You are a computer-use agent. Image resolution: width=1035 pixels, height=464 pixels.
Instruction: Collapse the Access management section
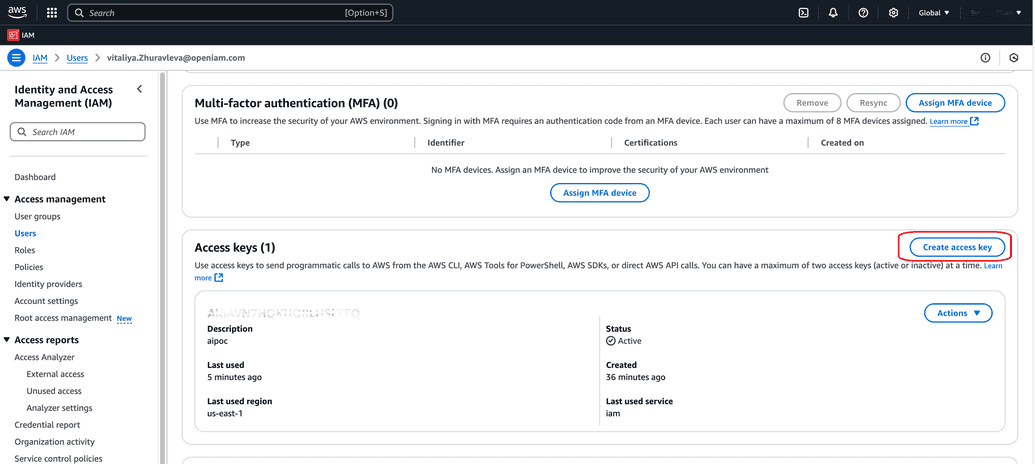coord(8,199)
